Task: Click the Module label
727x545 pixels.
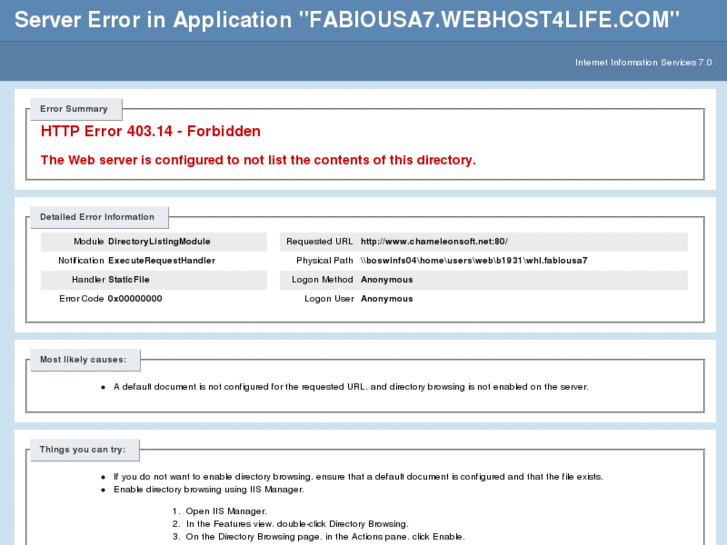Action: pyautogui.click(x=89, y=242)
